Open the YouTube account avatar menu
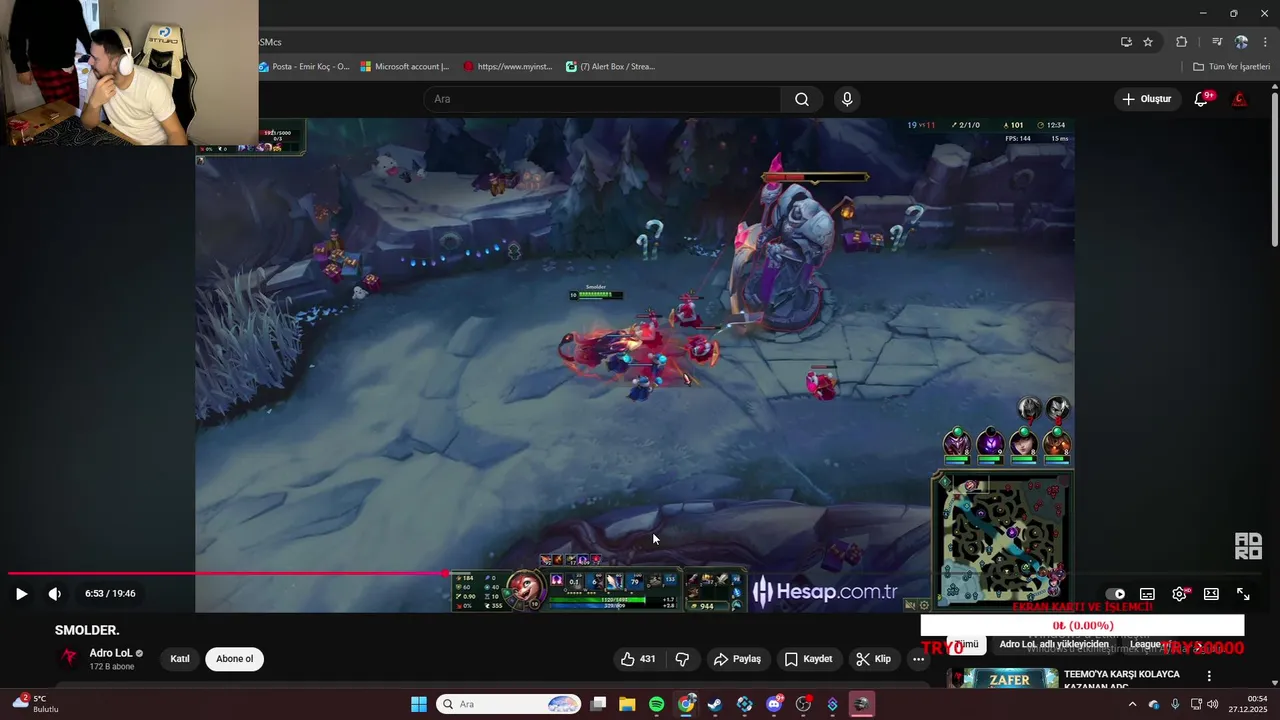 [1239, 99]
